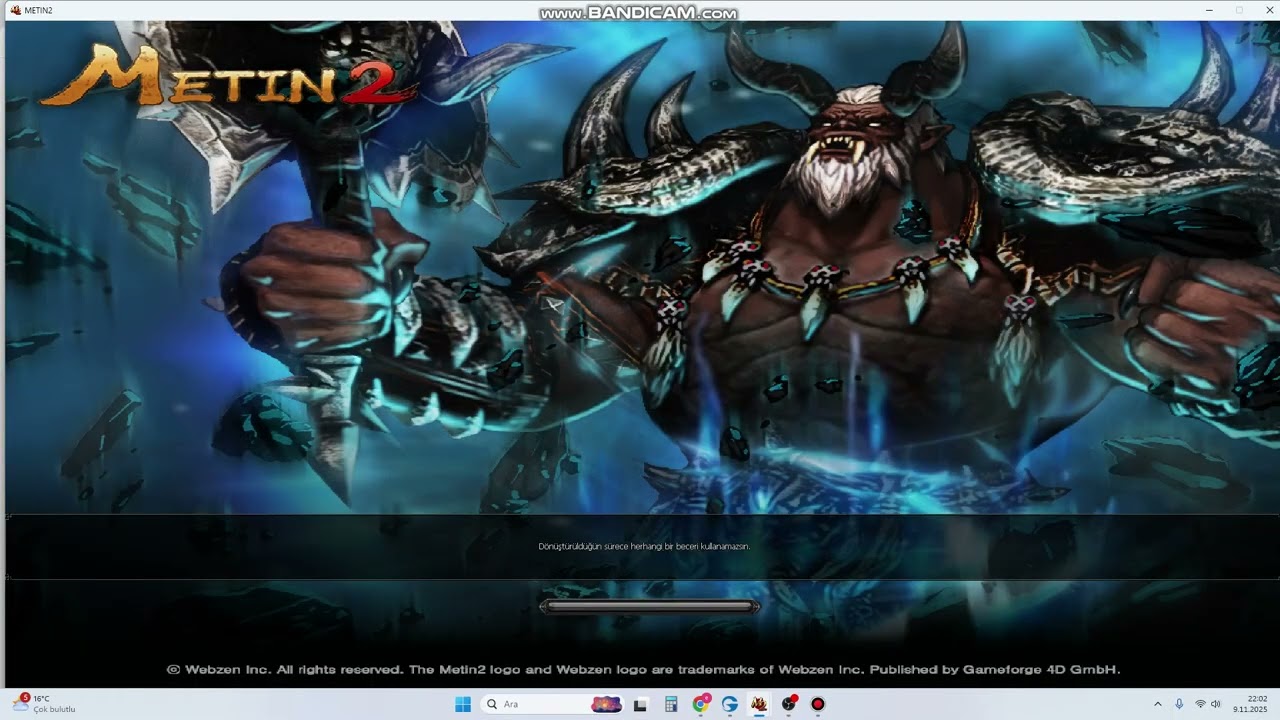The image size is (1280, 720).
Task: Minimize the METIN2 window
Action: tap(1209, 10)
